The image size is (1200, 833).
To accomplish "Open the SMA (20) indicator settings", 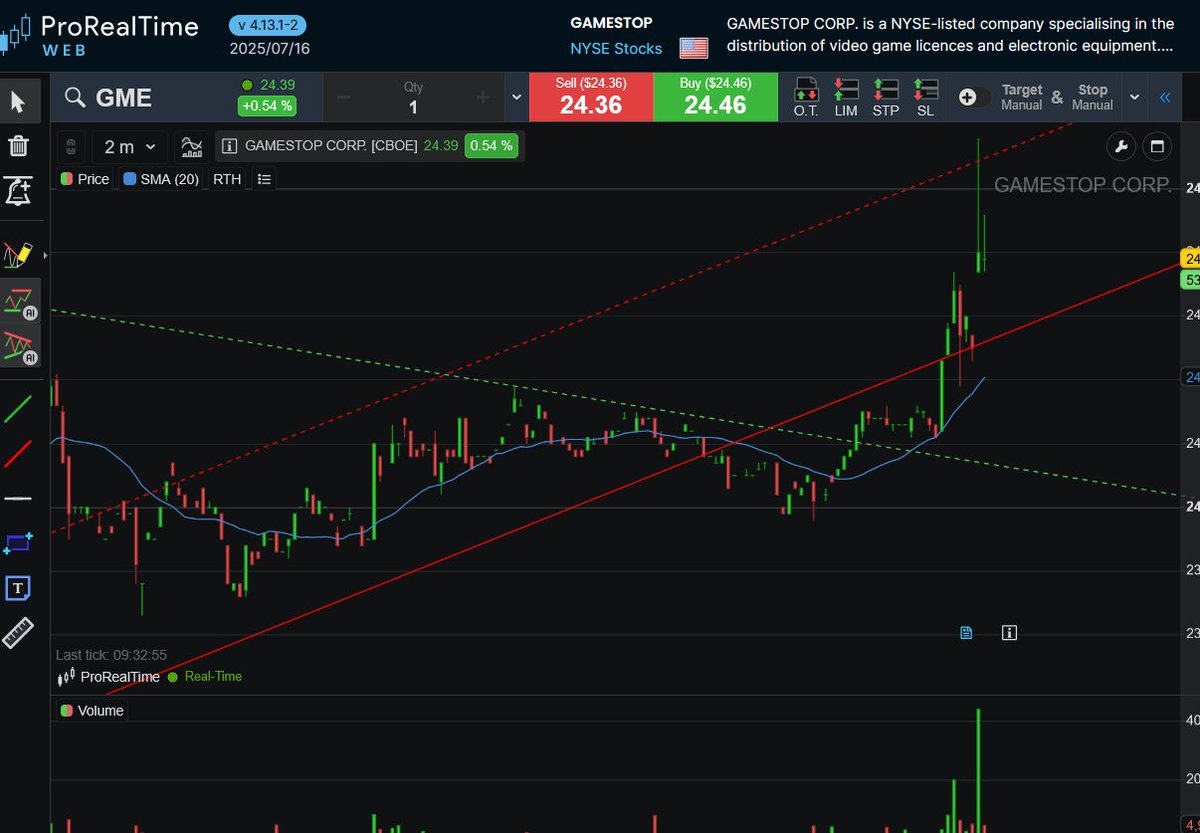I will [161, 179].
